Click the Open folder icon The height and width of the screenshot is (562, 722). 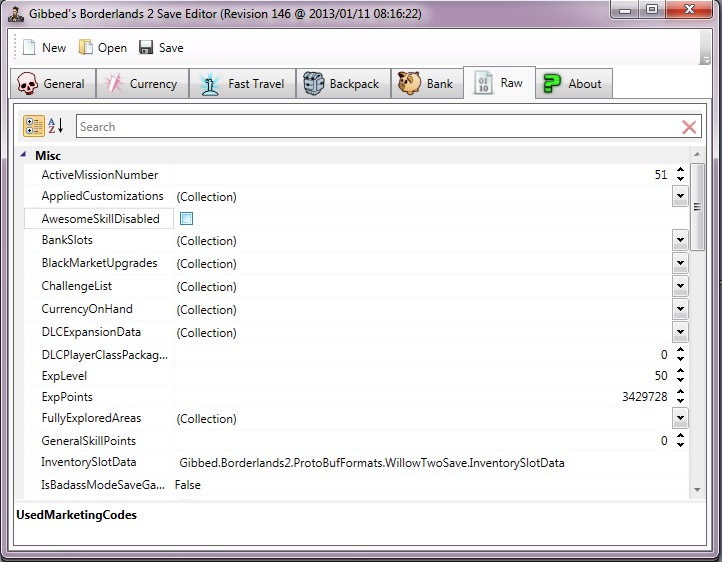[x=86, y=47]
